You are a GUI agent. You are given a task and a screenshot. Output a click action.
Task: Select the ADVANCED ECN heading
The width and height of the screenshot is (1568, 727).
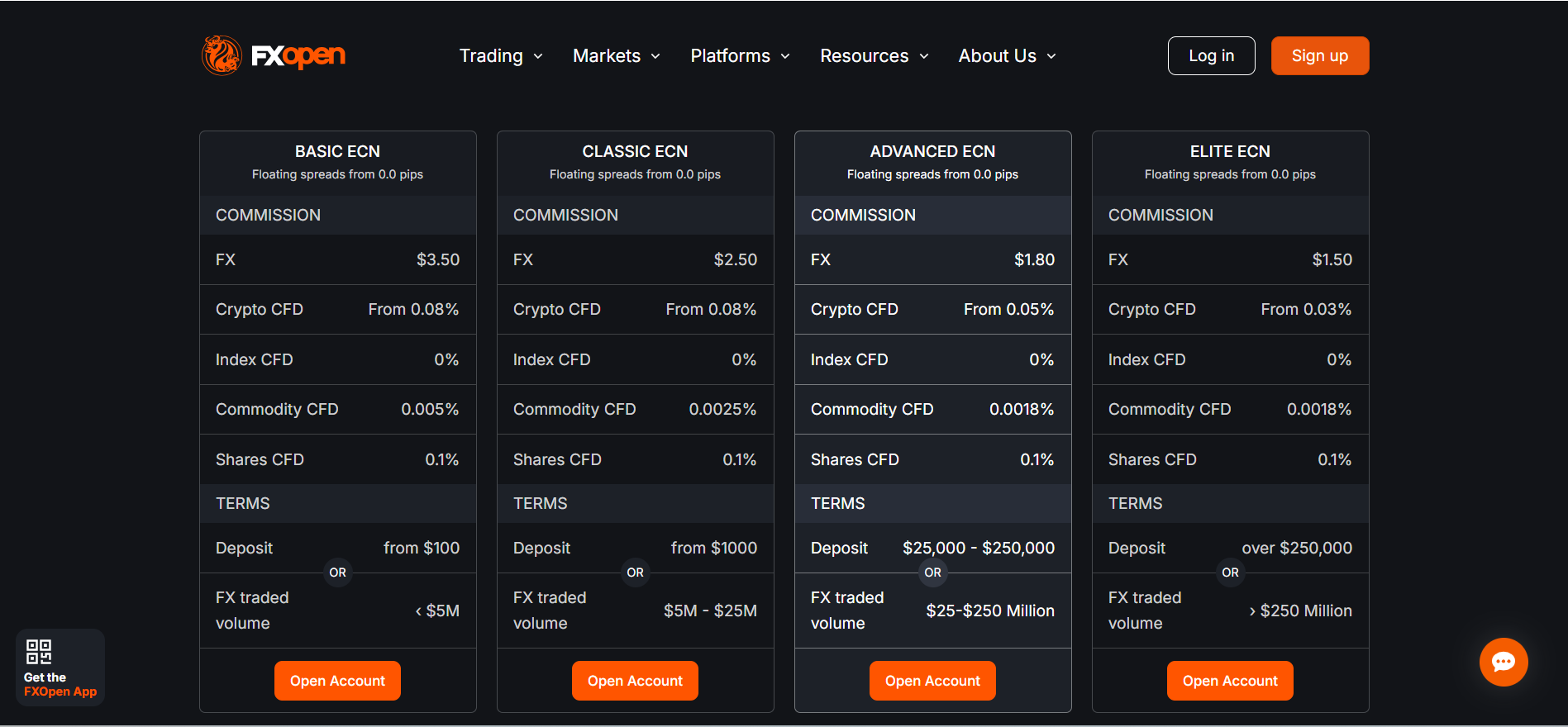coord(932,151)
